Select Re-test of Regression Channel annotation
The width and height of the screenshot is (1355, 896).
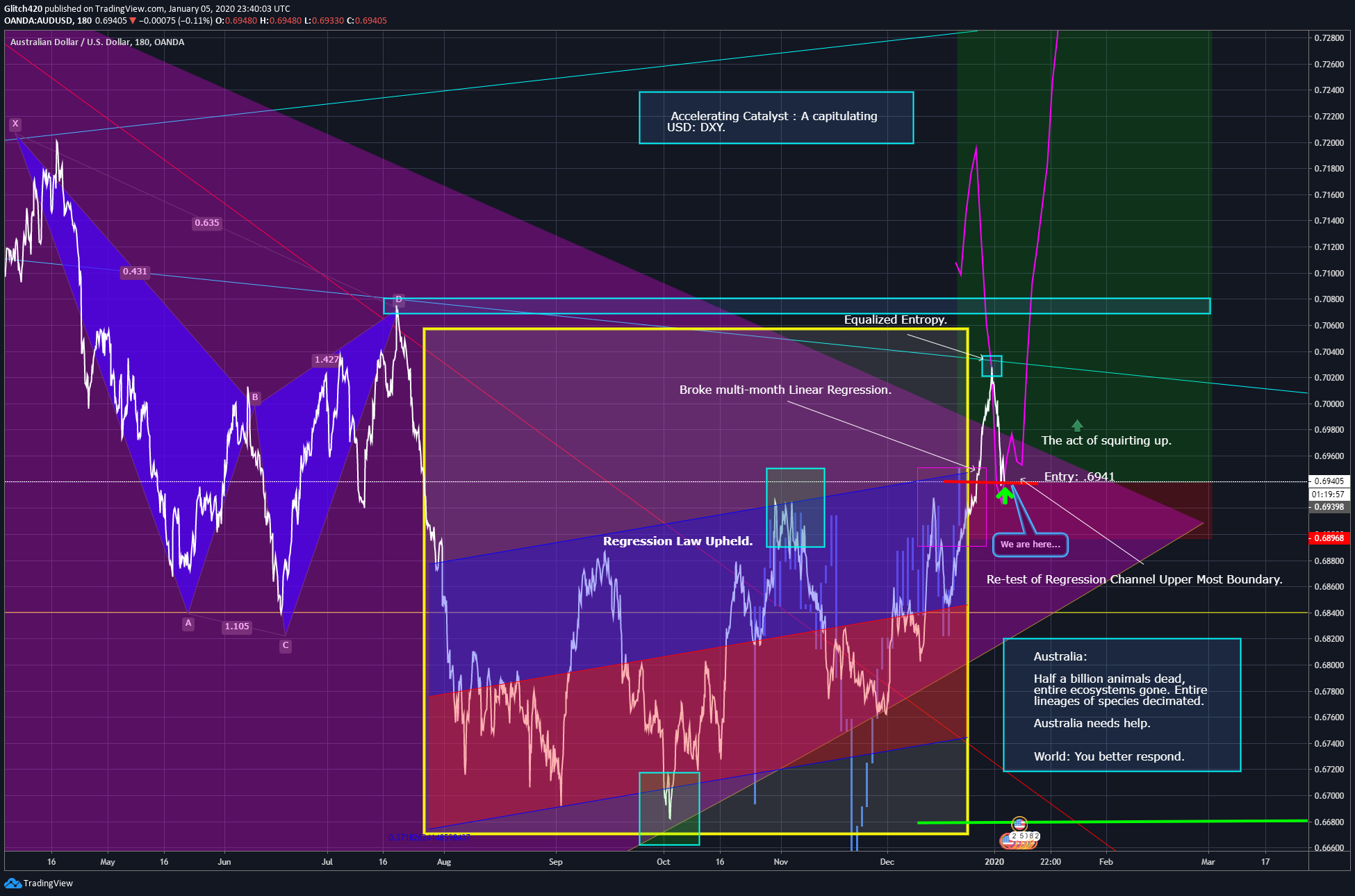coord(1134,579)
